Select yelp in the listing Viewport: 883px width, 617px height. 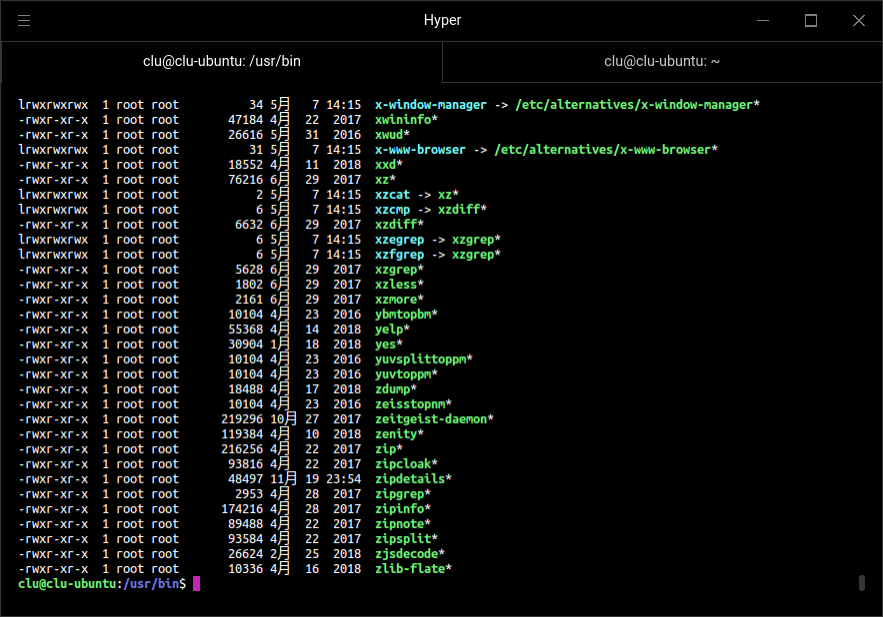tap(391, 329)
